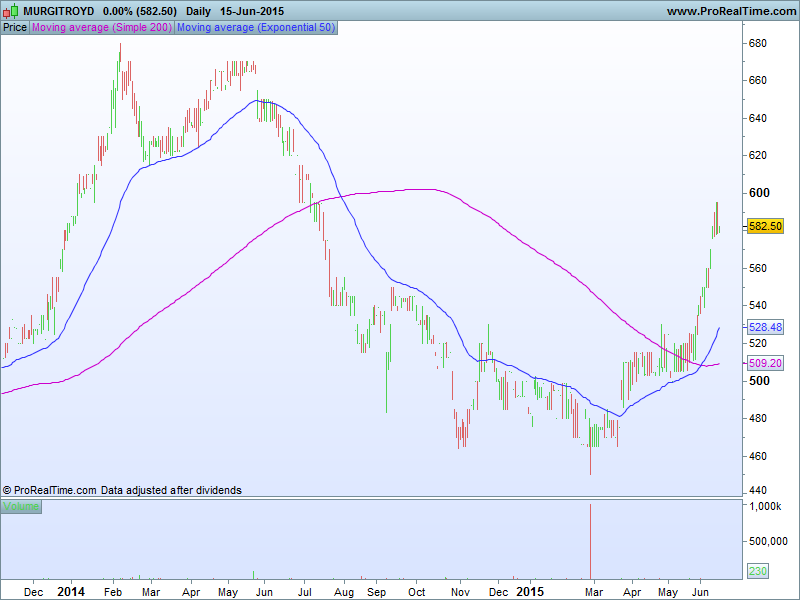Click the large red volume spike bar

pyautogui.click(x=591, y=540)
